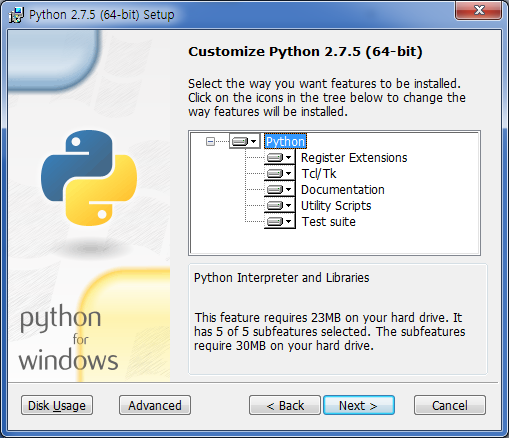510x440 pixels.
Task: Open Register Extensions install-option dropdown arrow
Action: (x=289, y=157)
